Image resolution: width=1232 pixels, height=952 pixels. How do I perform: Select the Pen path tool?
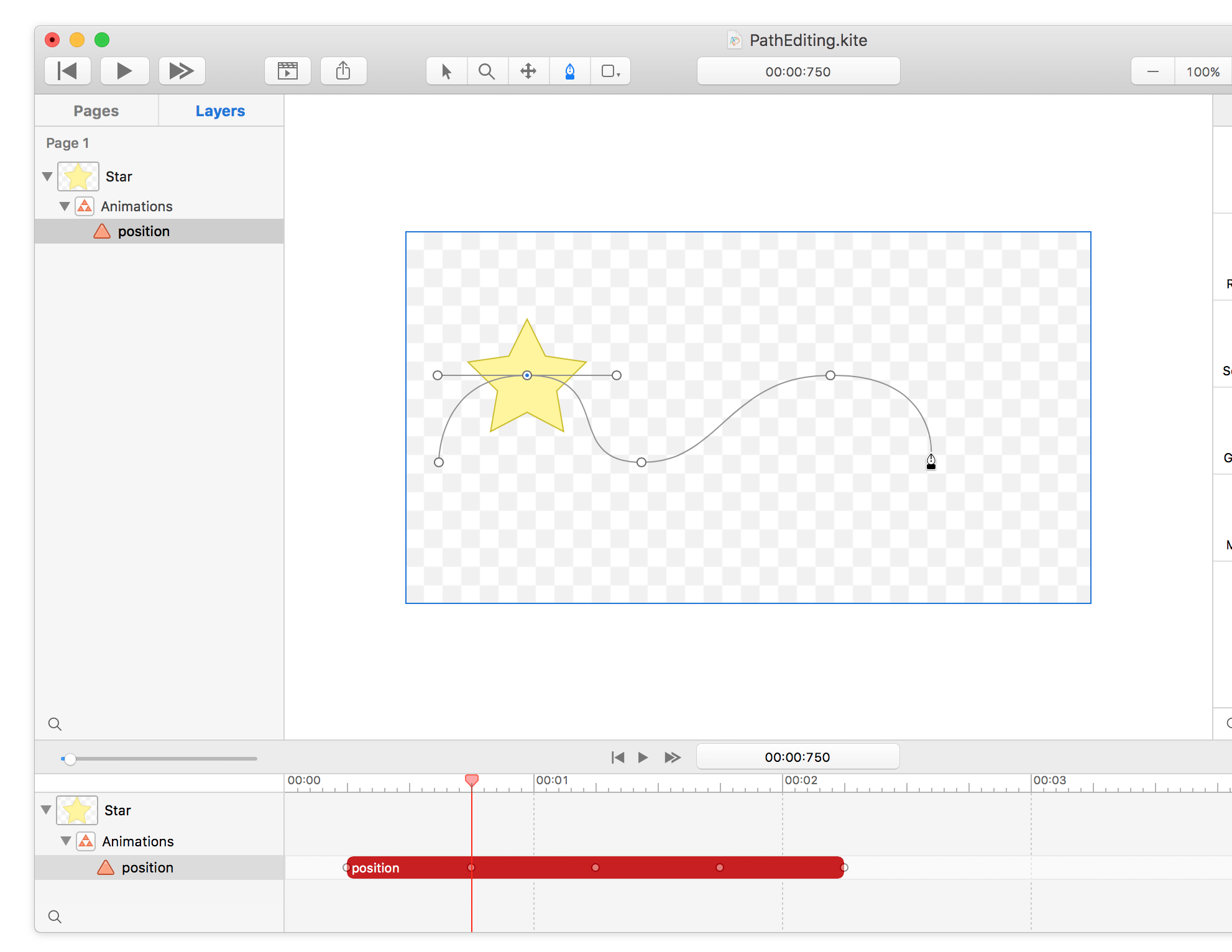(x=569, y=71)
